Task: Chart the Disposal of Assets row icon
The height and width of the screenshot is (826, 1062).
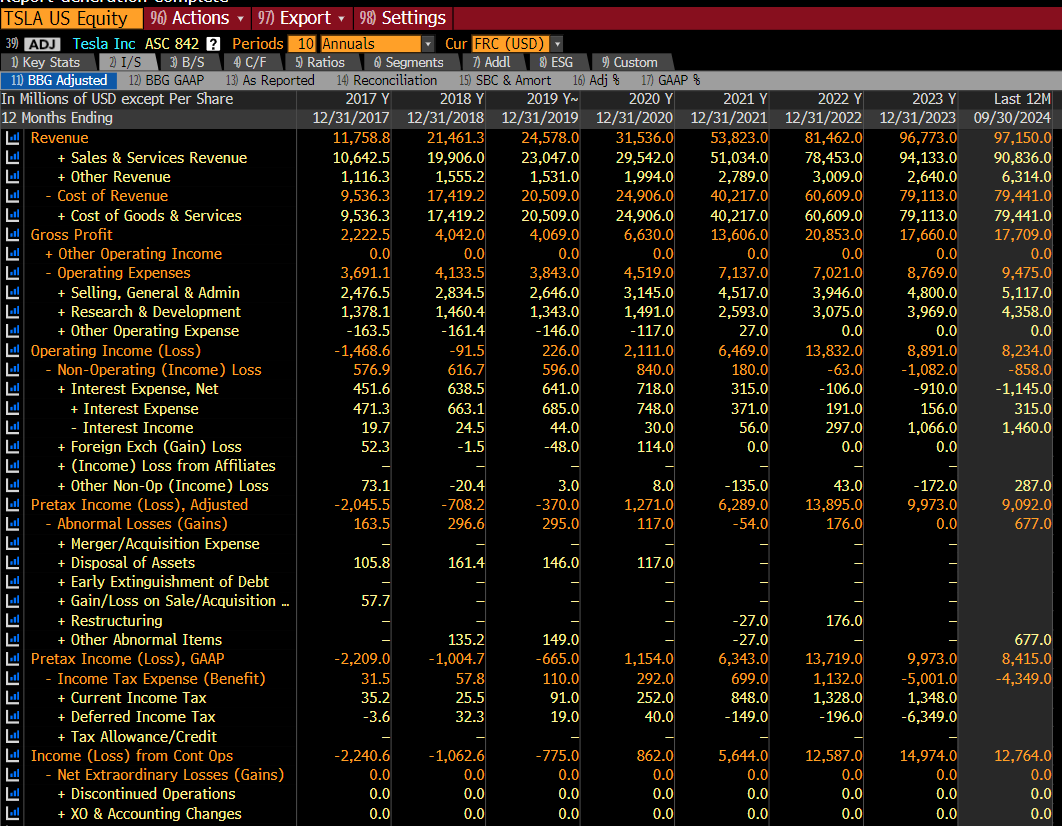Action: pyautogui.click(x=12, y=563)
